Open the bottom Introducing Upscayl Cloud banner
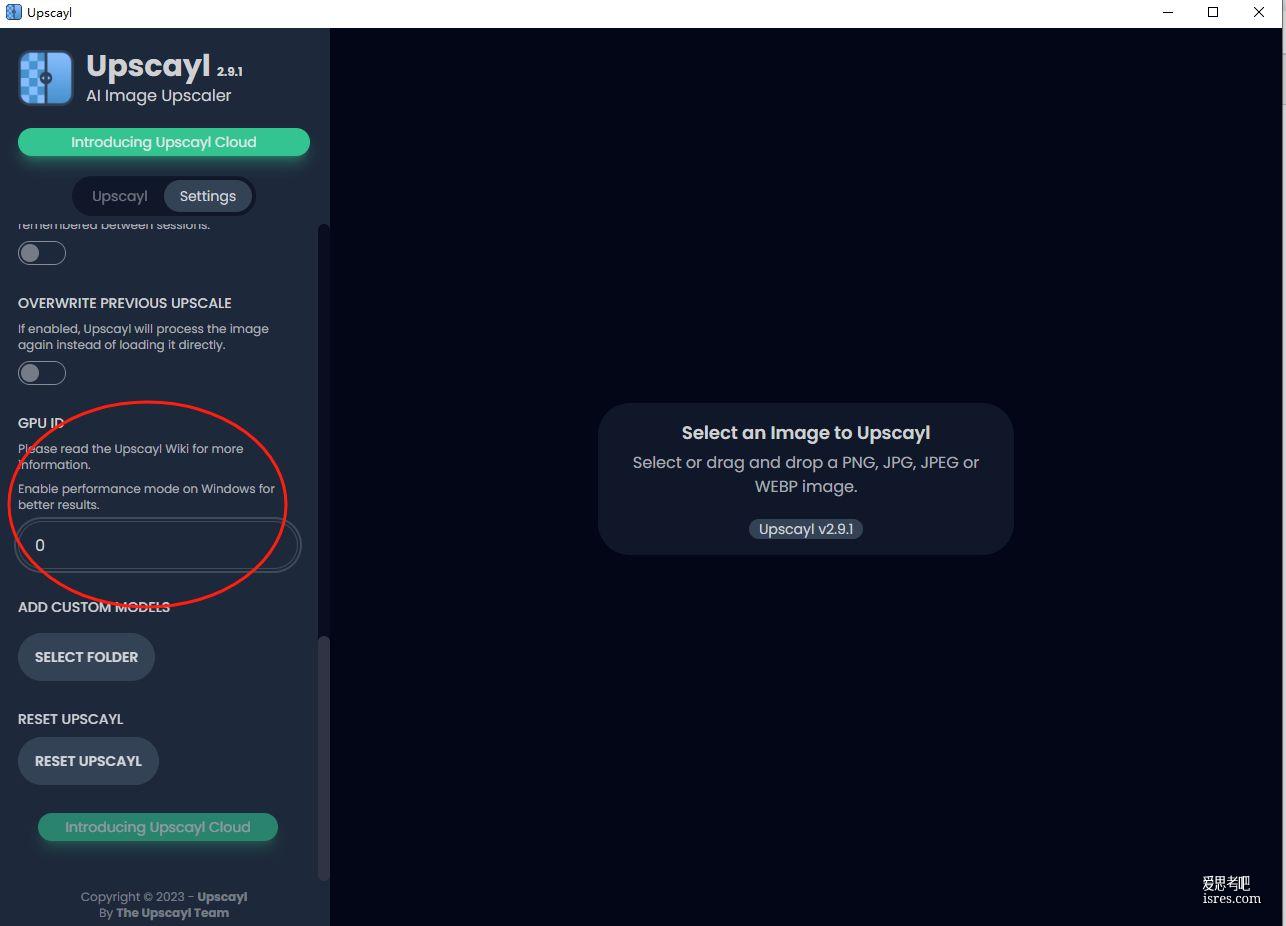Image resolution: width=1286 pixels, height=926 pixels. 158,827
